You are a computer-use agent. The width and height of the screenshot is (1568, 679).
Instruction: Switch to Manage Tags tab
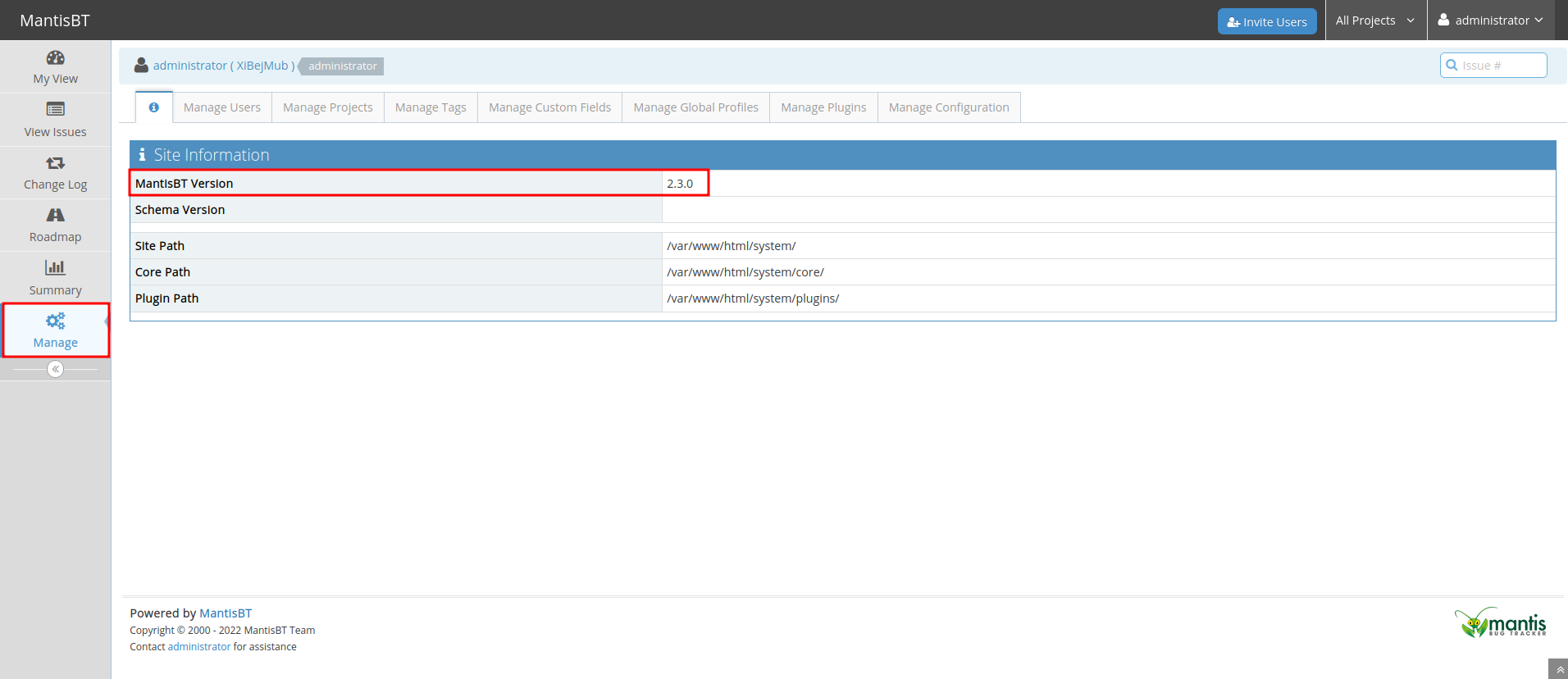click(431, 107)
